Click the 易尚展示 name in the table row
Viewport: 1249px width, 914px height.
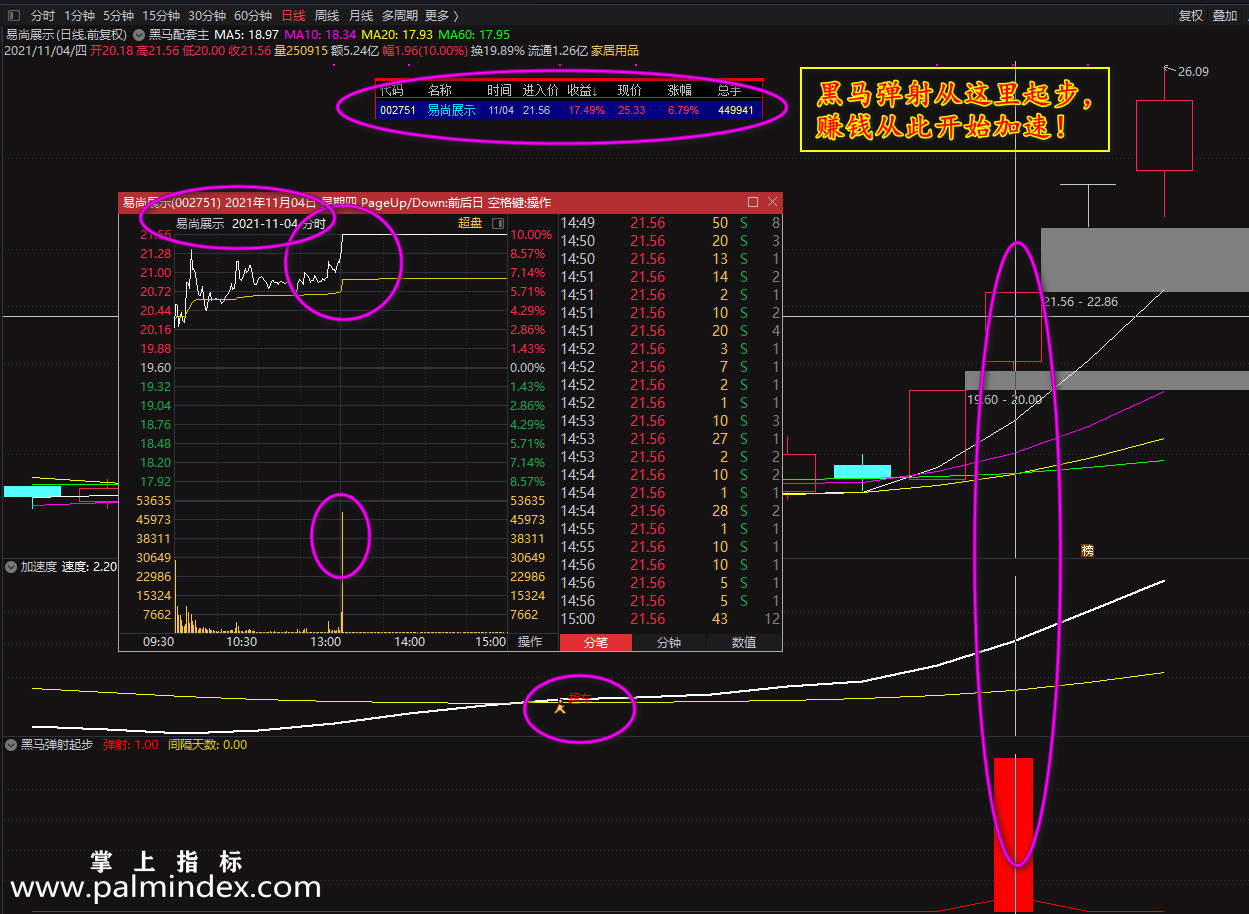[452, 110]
